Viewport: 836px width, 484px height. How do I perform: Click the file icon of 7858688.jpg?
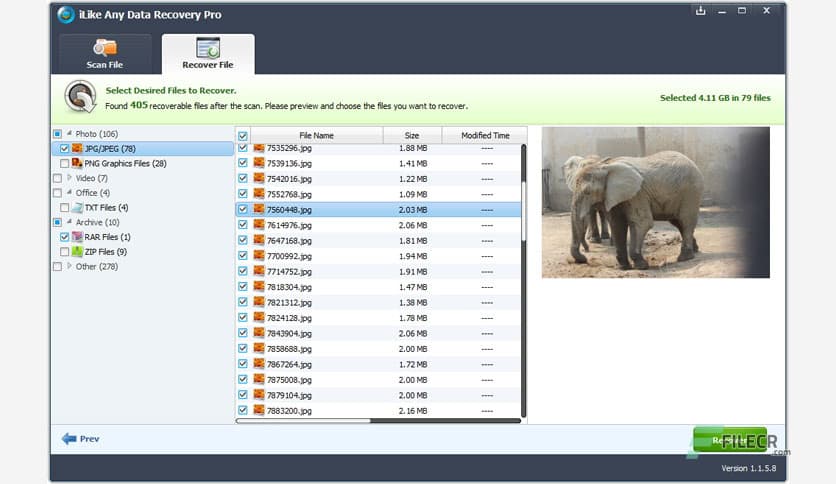259,349
